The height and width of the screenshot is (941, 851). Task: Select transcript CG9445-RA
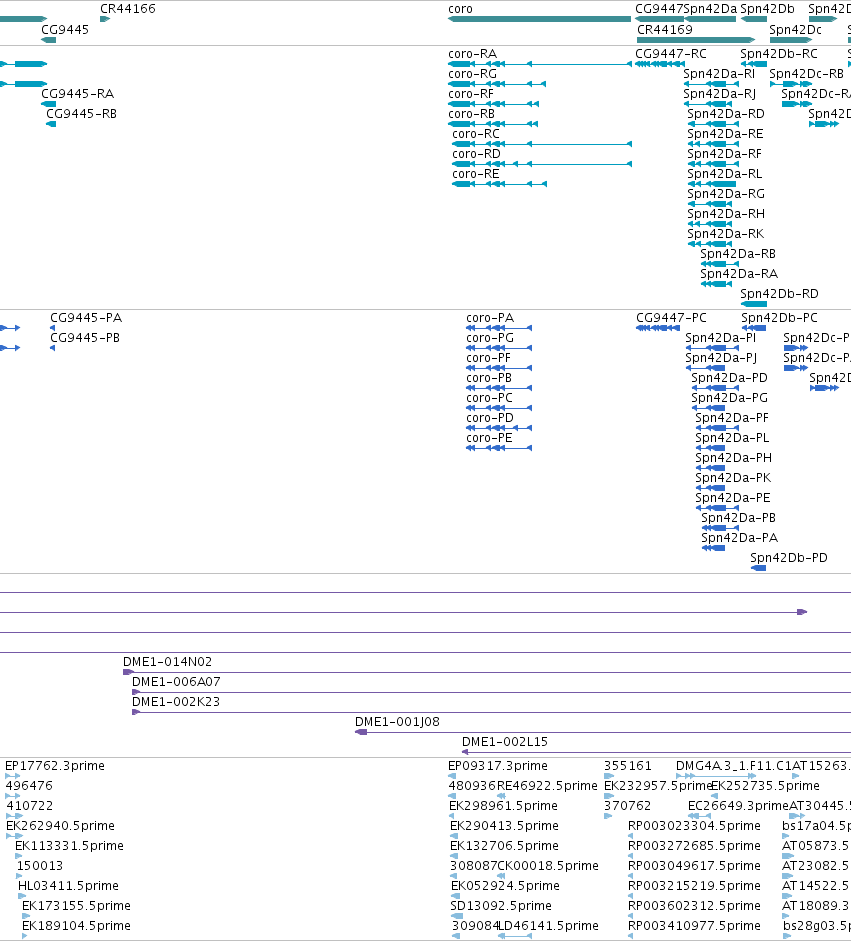click(77, 94)
